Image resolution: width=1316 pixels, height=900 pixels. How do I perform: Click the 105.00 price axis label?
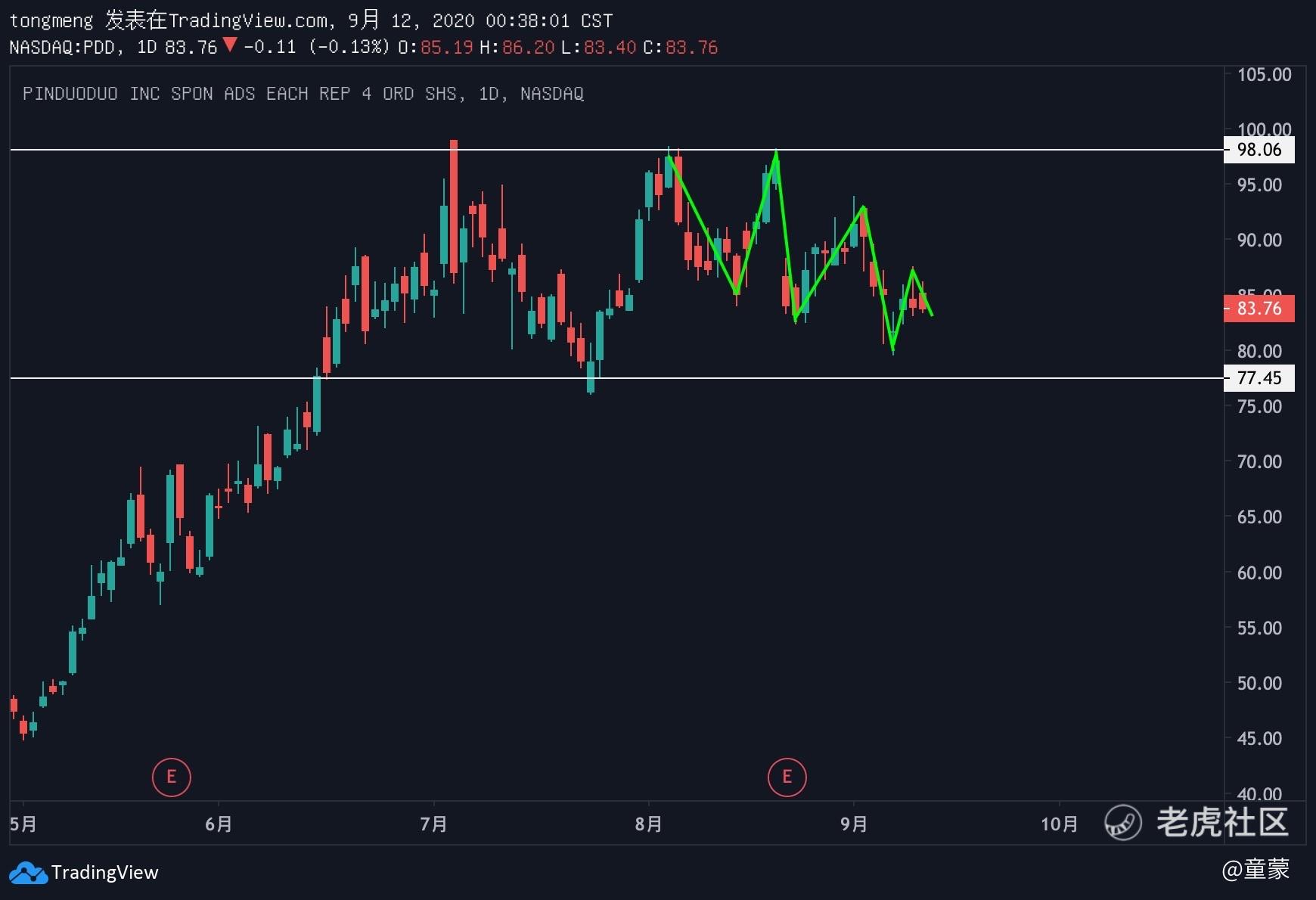coord(1264,75)
